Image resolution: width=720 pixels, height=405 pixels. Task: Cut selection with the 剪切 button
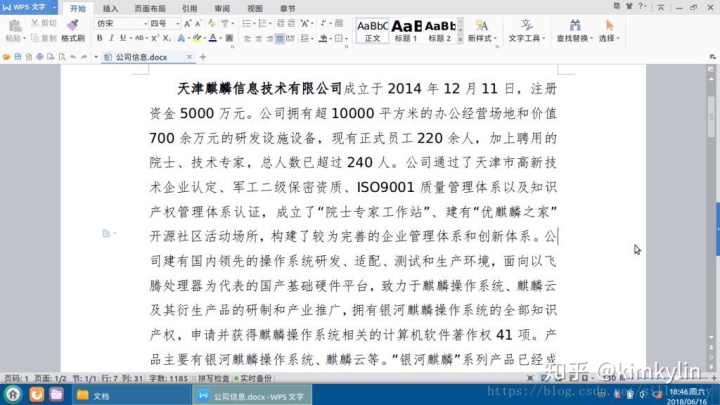(44, 23)
